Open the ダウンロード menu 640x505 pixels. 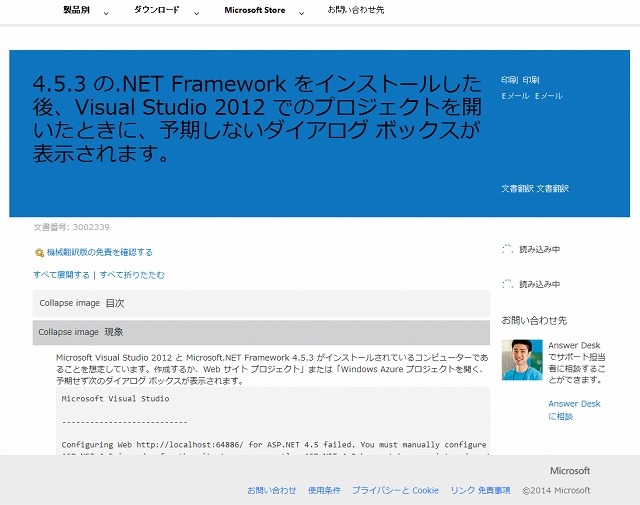click(x=157, y=10)
